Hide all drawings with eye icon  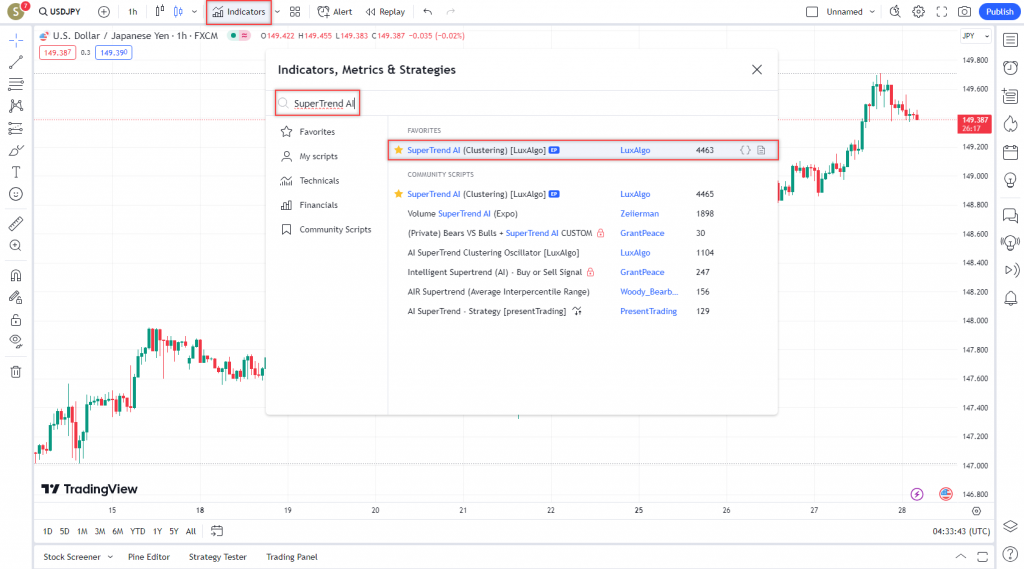16,341
